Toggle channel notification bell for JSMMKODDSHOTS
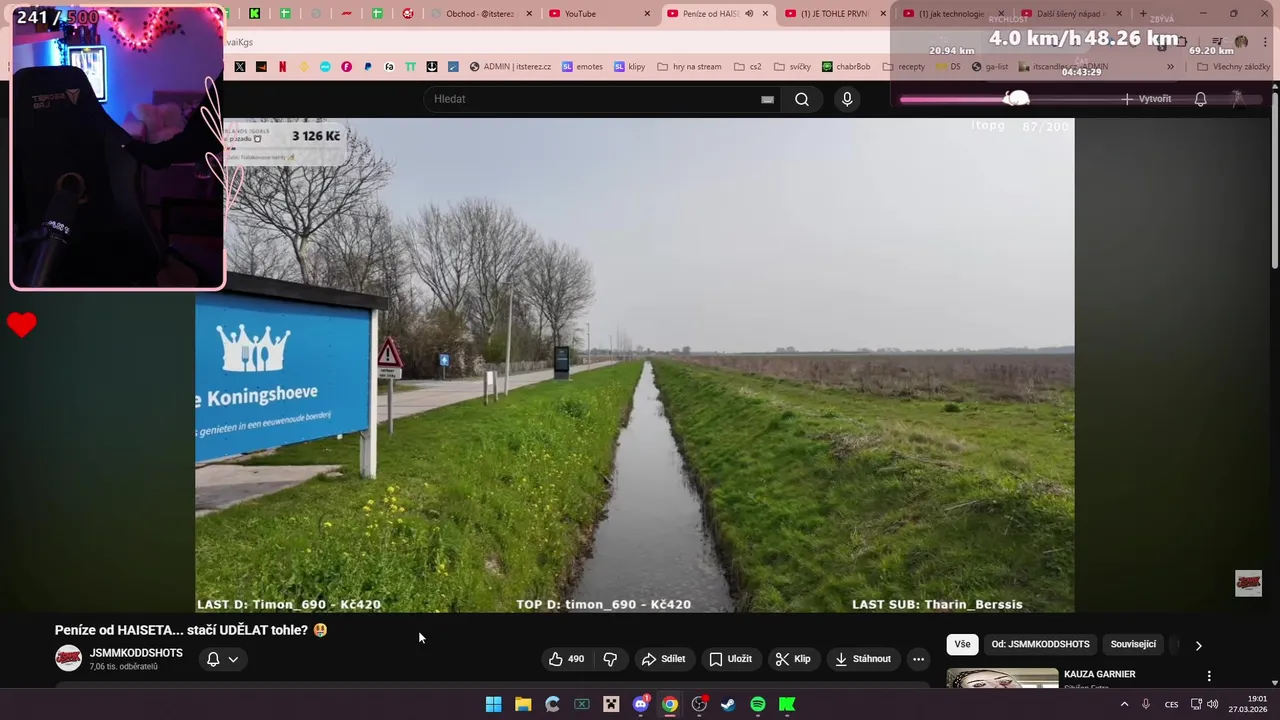1280x720 pixels. pos(213,659)
